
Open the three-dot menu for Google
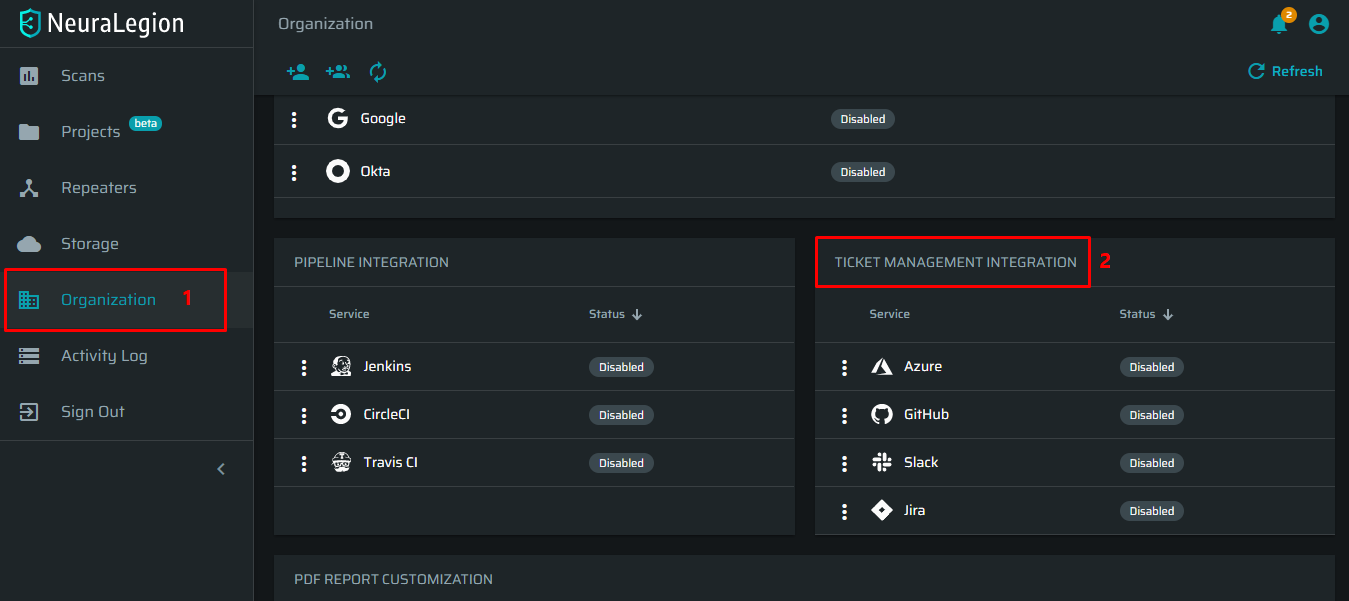coord(294,120)
